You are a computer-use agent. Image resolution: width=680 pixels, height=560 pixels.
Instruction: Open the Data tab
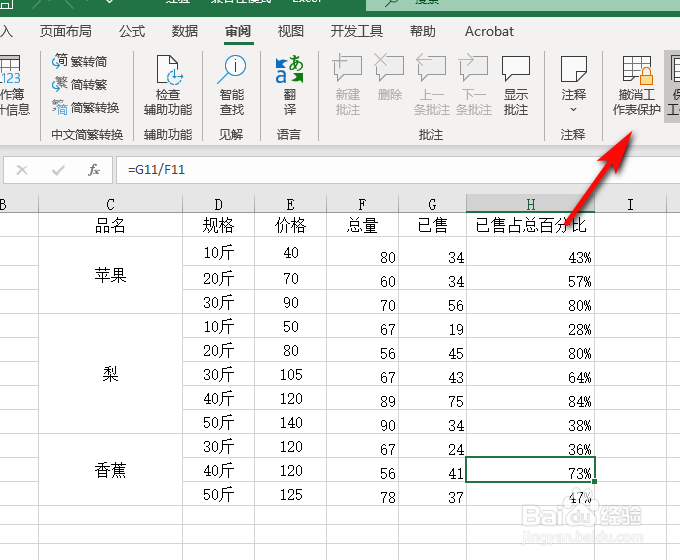click(184, 31)
